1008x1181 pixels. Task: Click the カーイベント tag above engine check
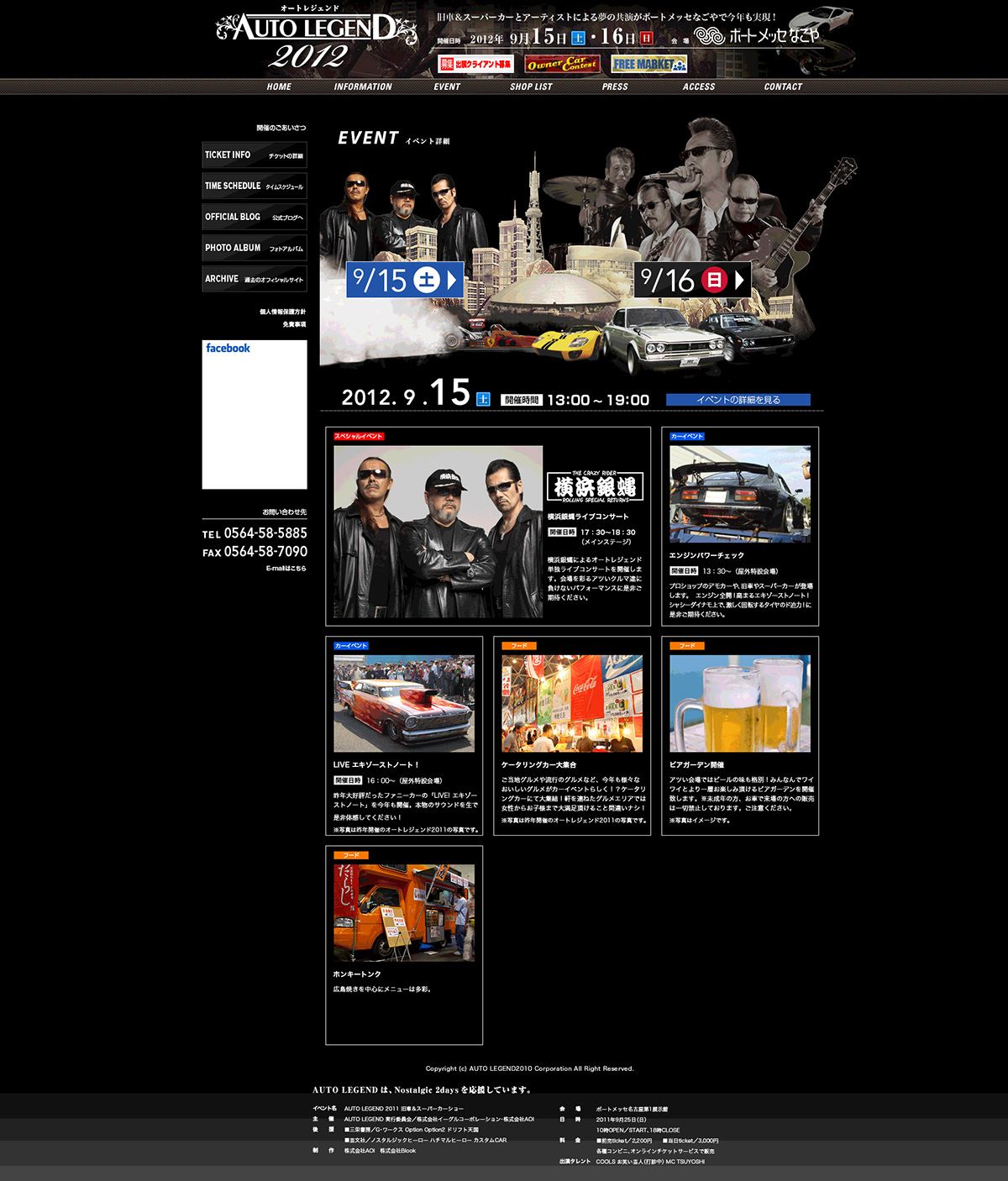click(x=687, y=437)
